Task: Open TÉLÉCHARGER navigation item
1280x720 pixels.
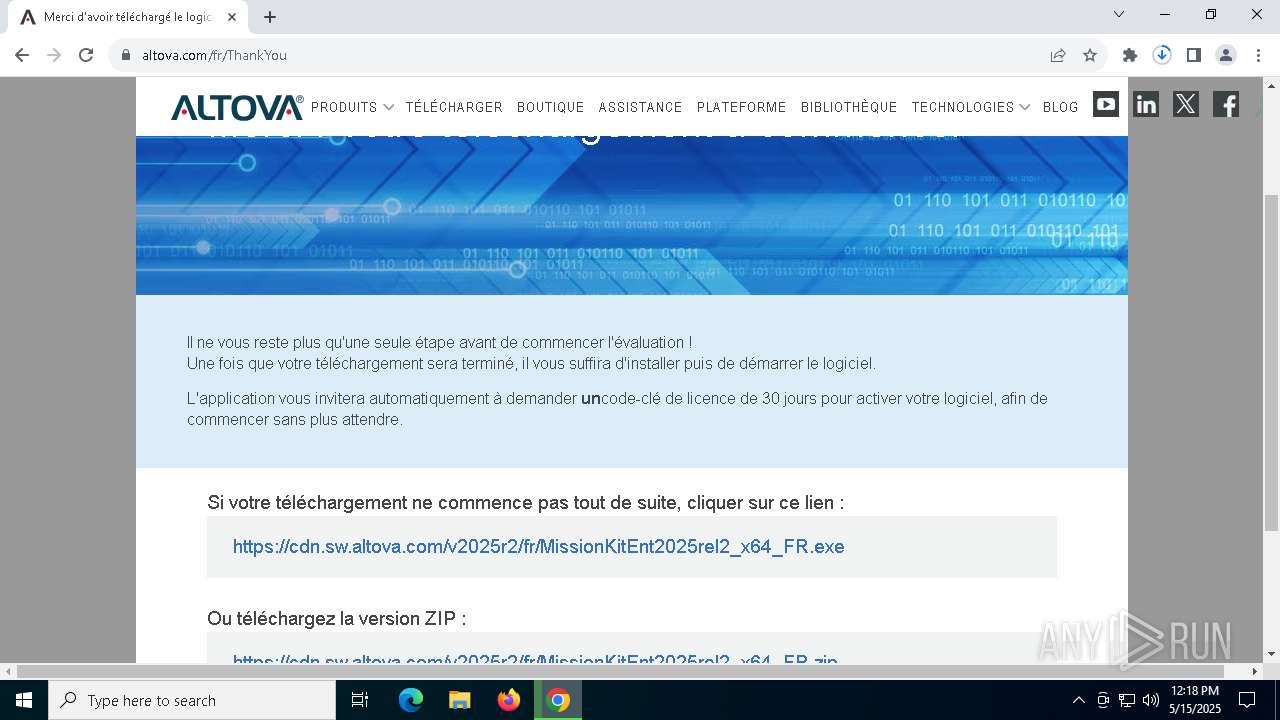Action: click(x=454, y=107)
